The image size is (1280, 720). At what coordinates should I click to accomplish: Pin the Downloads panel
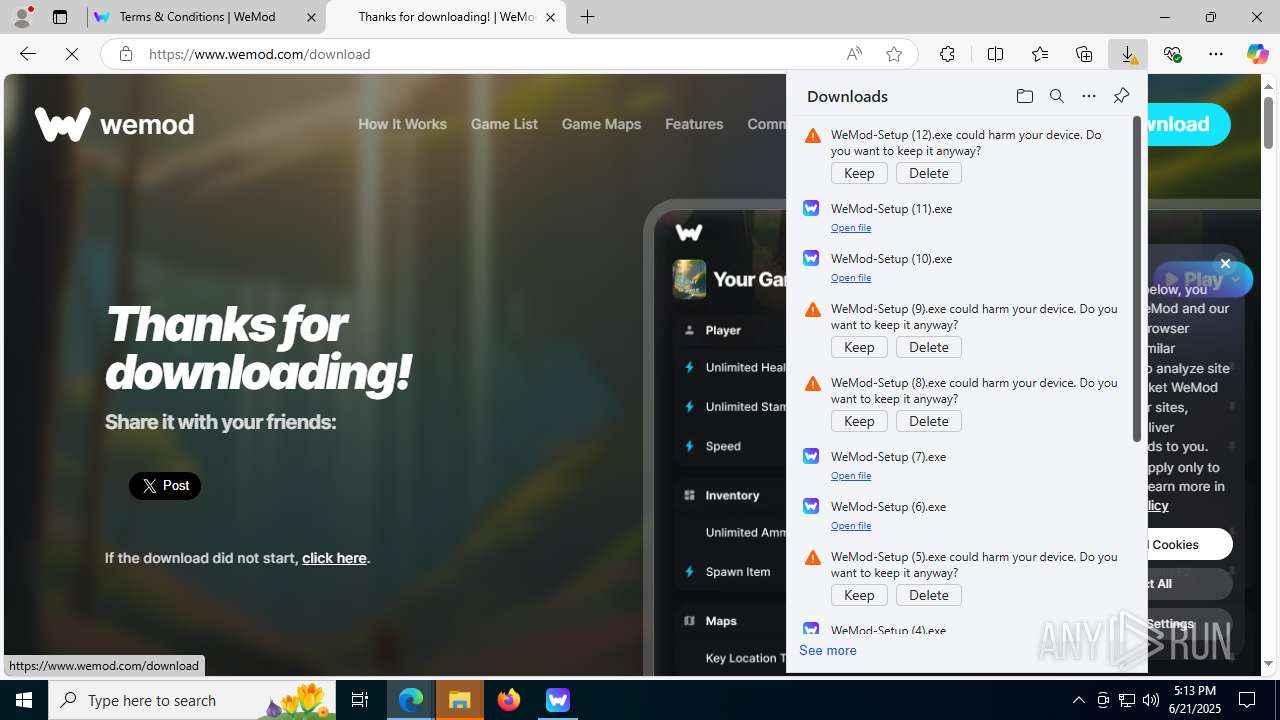(x=1121, y=96)
